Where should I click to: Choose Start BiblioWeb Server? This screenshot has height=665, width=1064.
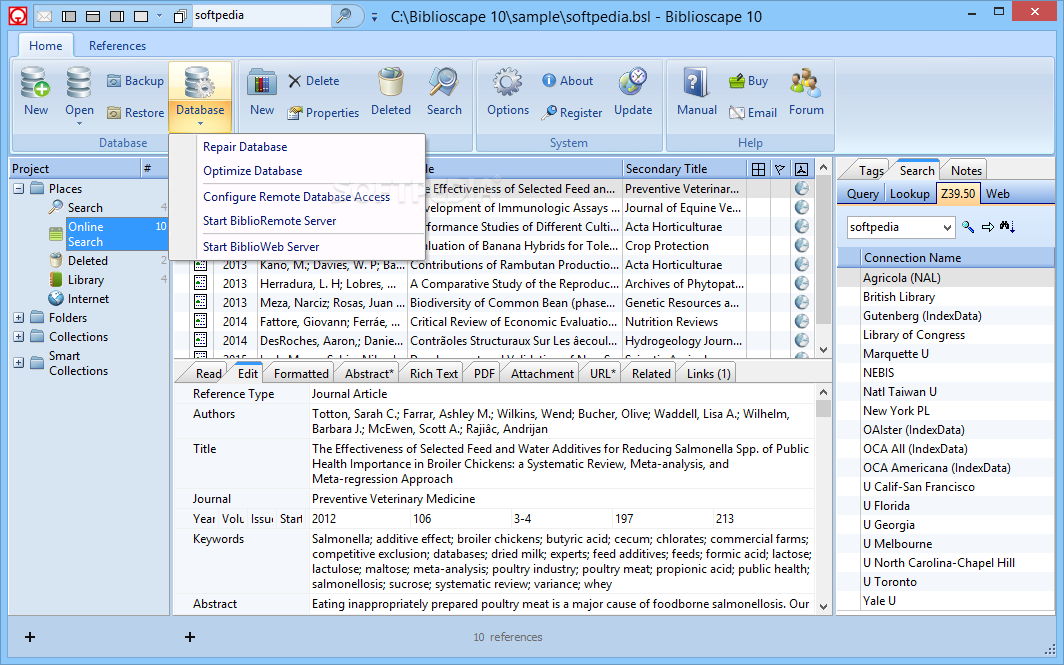pyautogui.click(x=261, y=246)
